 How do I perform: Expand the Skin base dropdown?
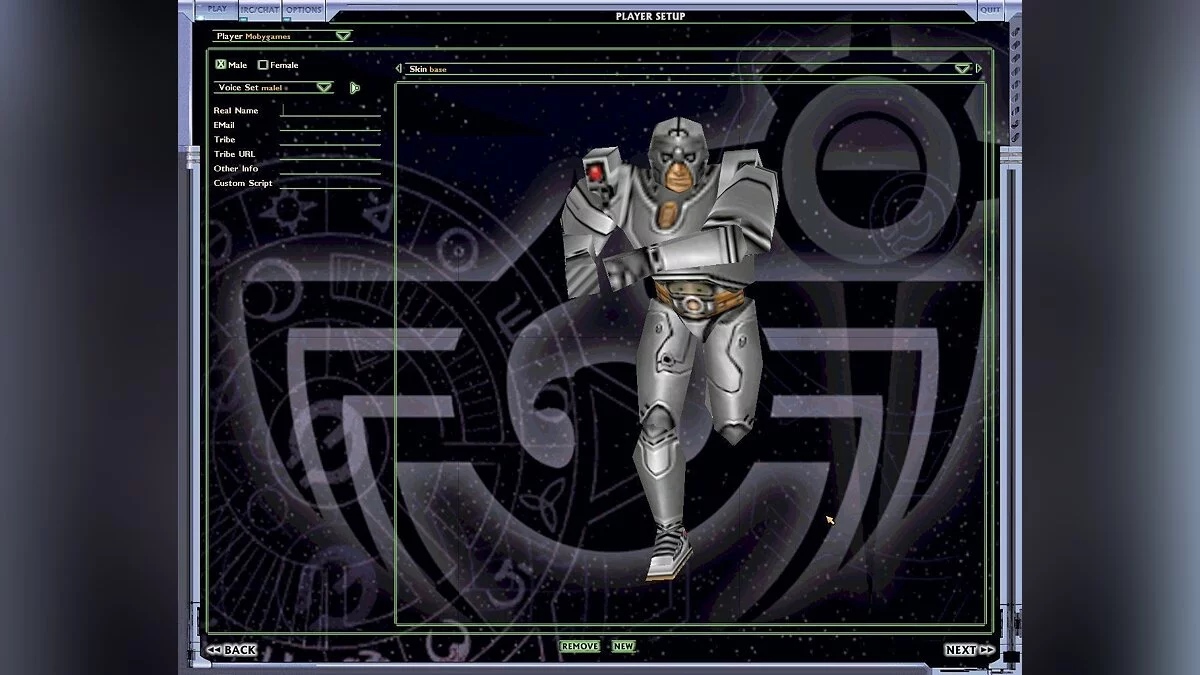click(688, 69)
